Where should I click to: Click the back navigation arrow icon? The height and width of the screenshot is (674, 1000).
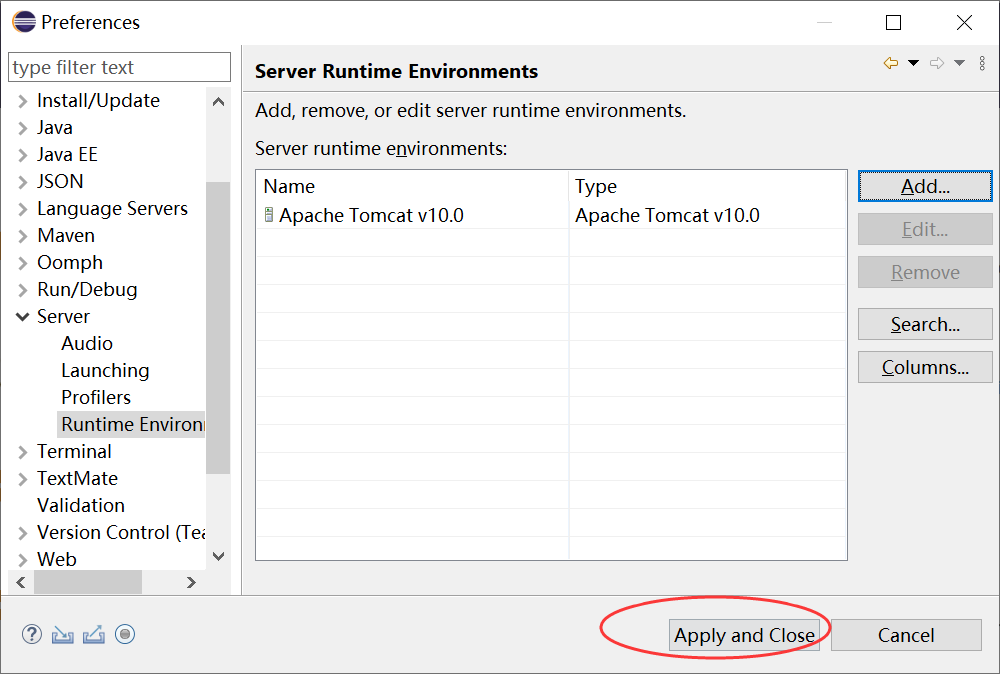(x=891, y=63)
